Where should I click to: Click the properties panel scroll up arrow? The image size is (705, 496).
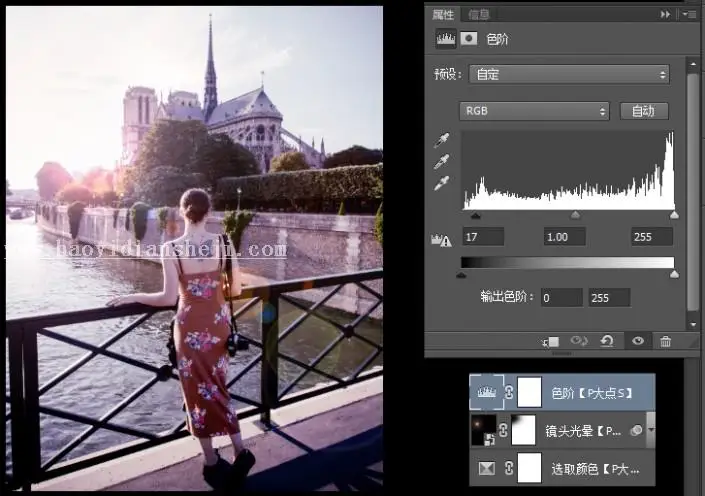[x=693, y=64]
